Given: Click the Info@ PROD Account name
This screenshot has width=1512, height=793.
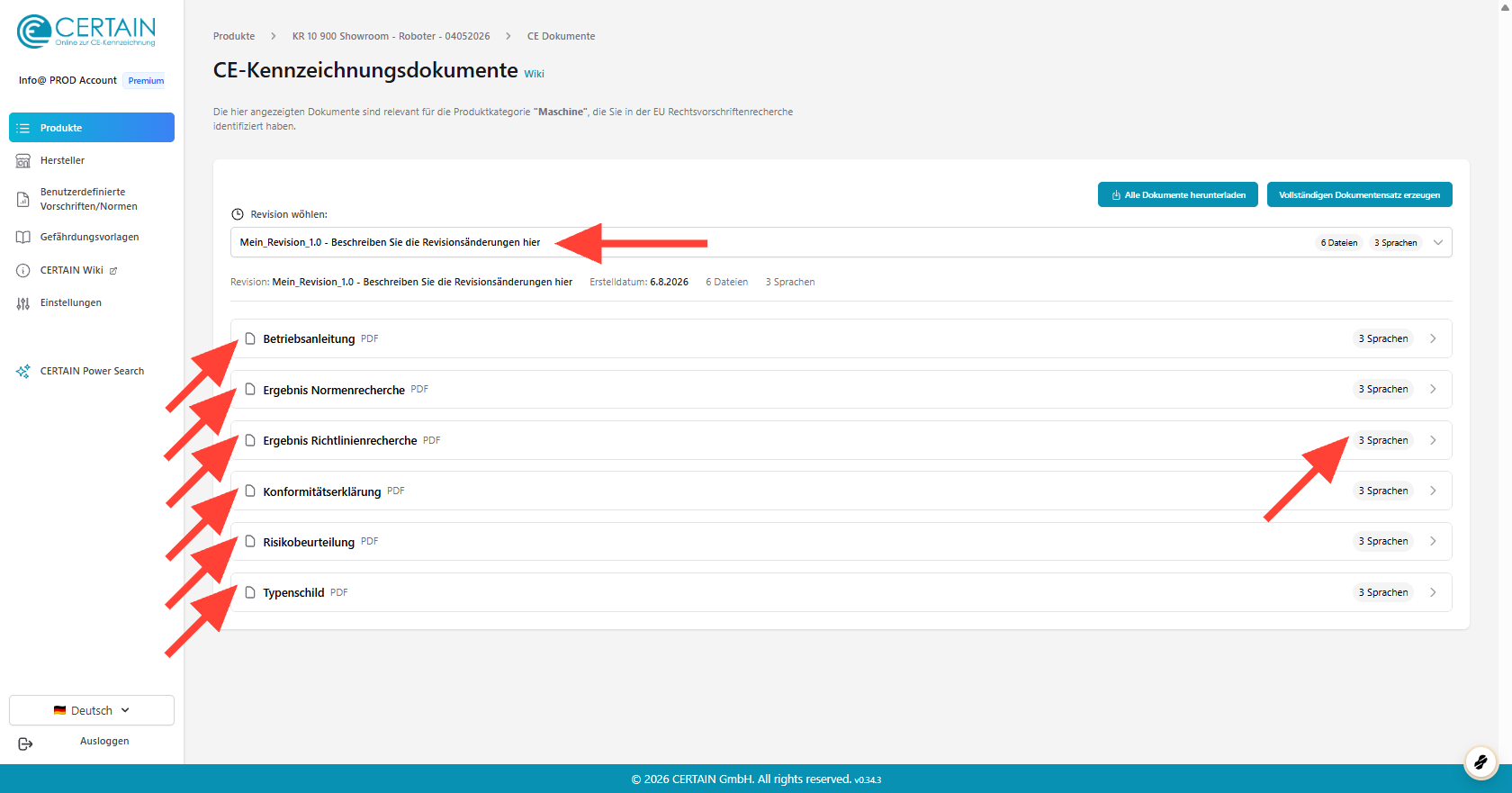Looking at the screenshot, I should (67, 80).
